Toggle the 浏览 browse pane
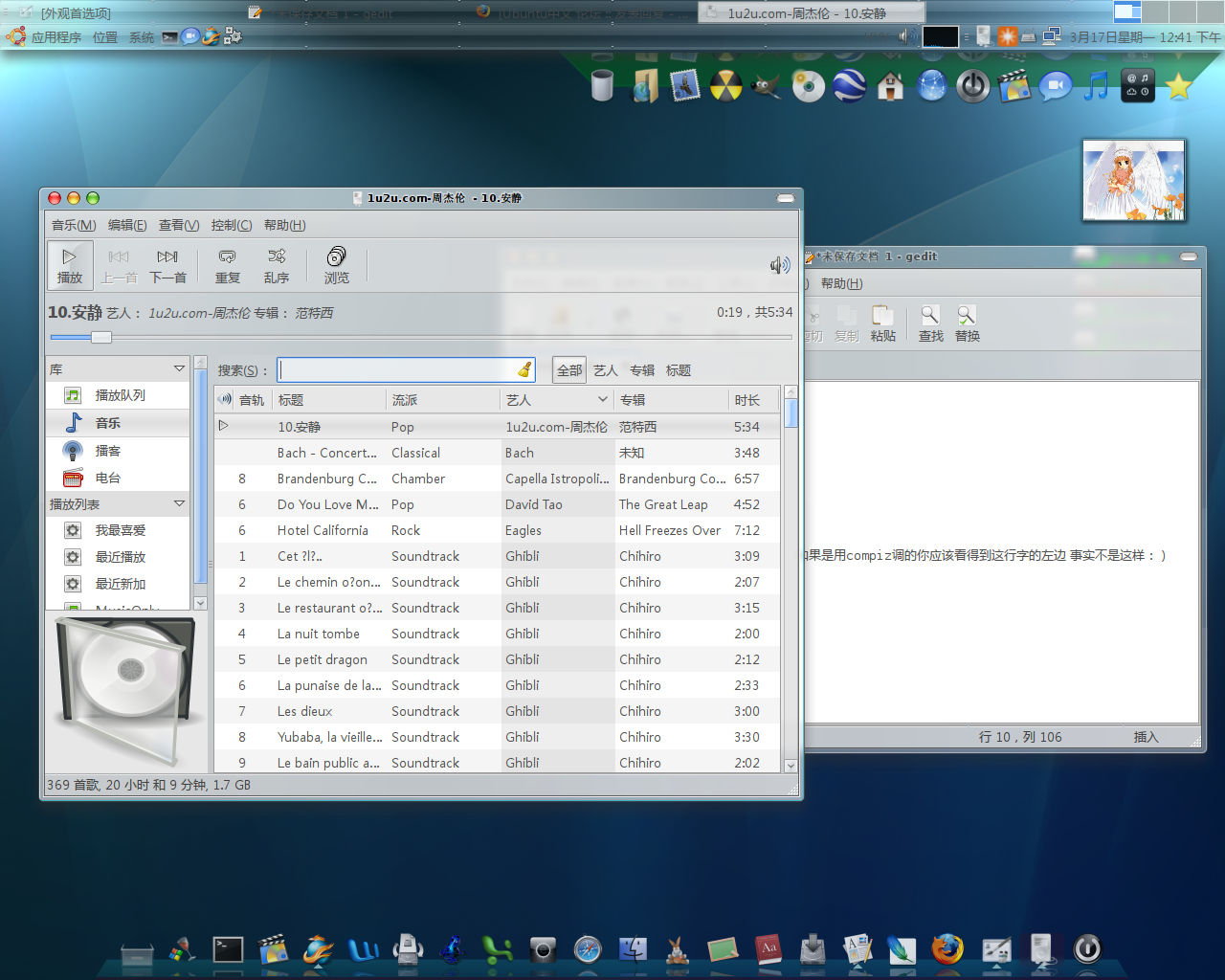 [x=337, y=265]
